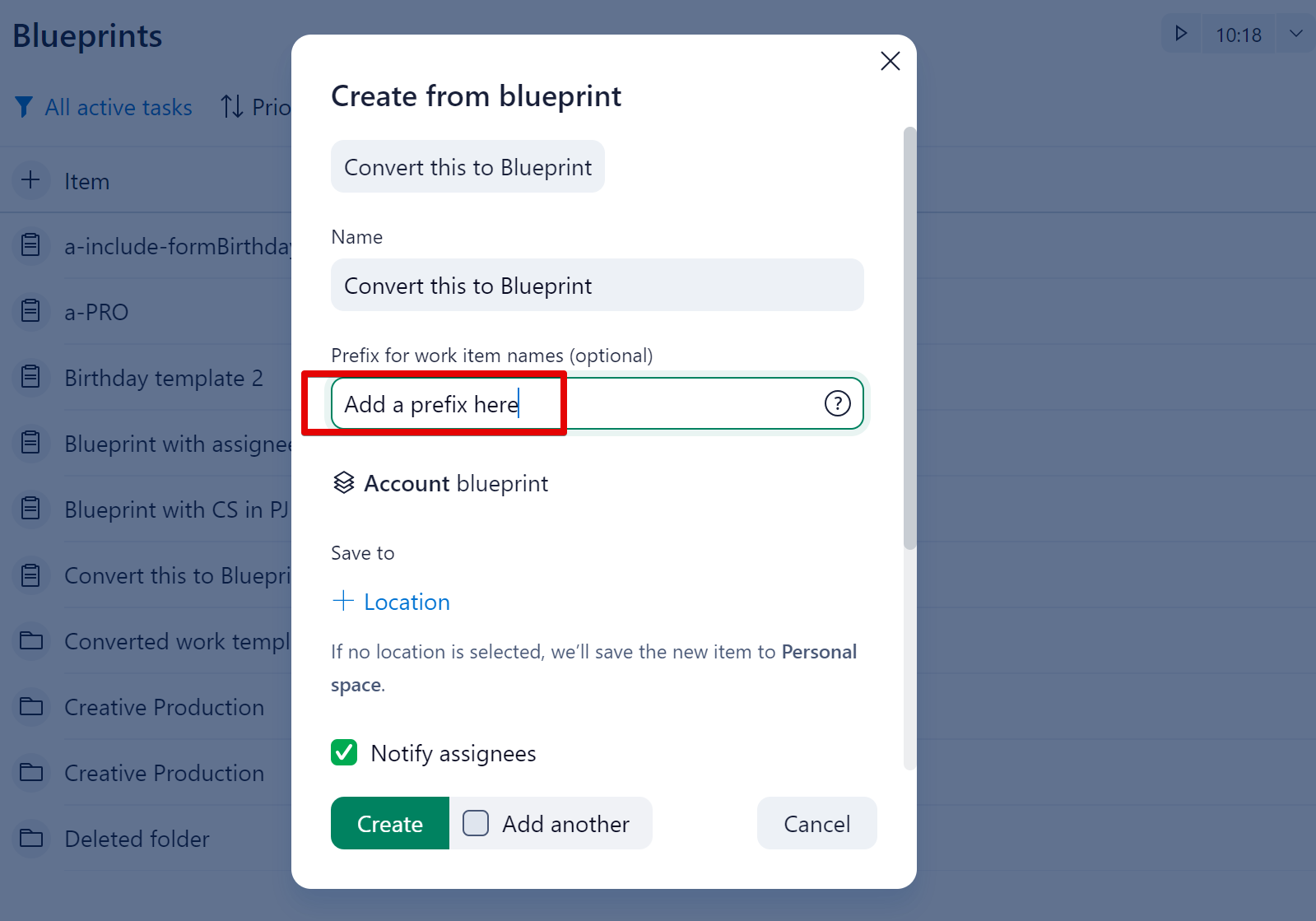Click the Account blueprint layers icon
Screen dimensions: 1316x921
tap(343, 483)
